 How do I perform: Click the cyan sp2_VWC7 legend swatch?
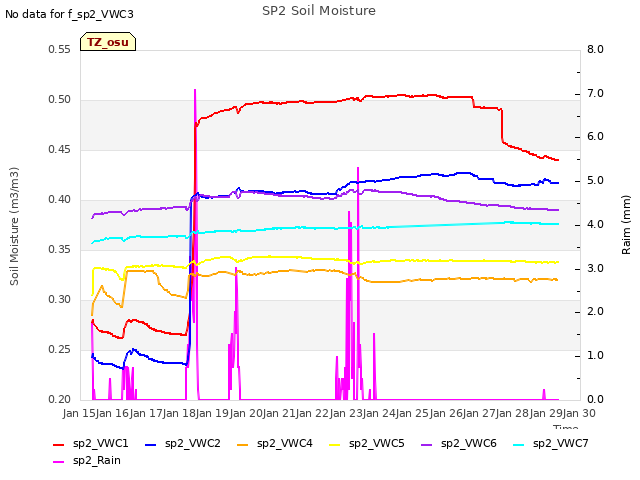519,444
